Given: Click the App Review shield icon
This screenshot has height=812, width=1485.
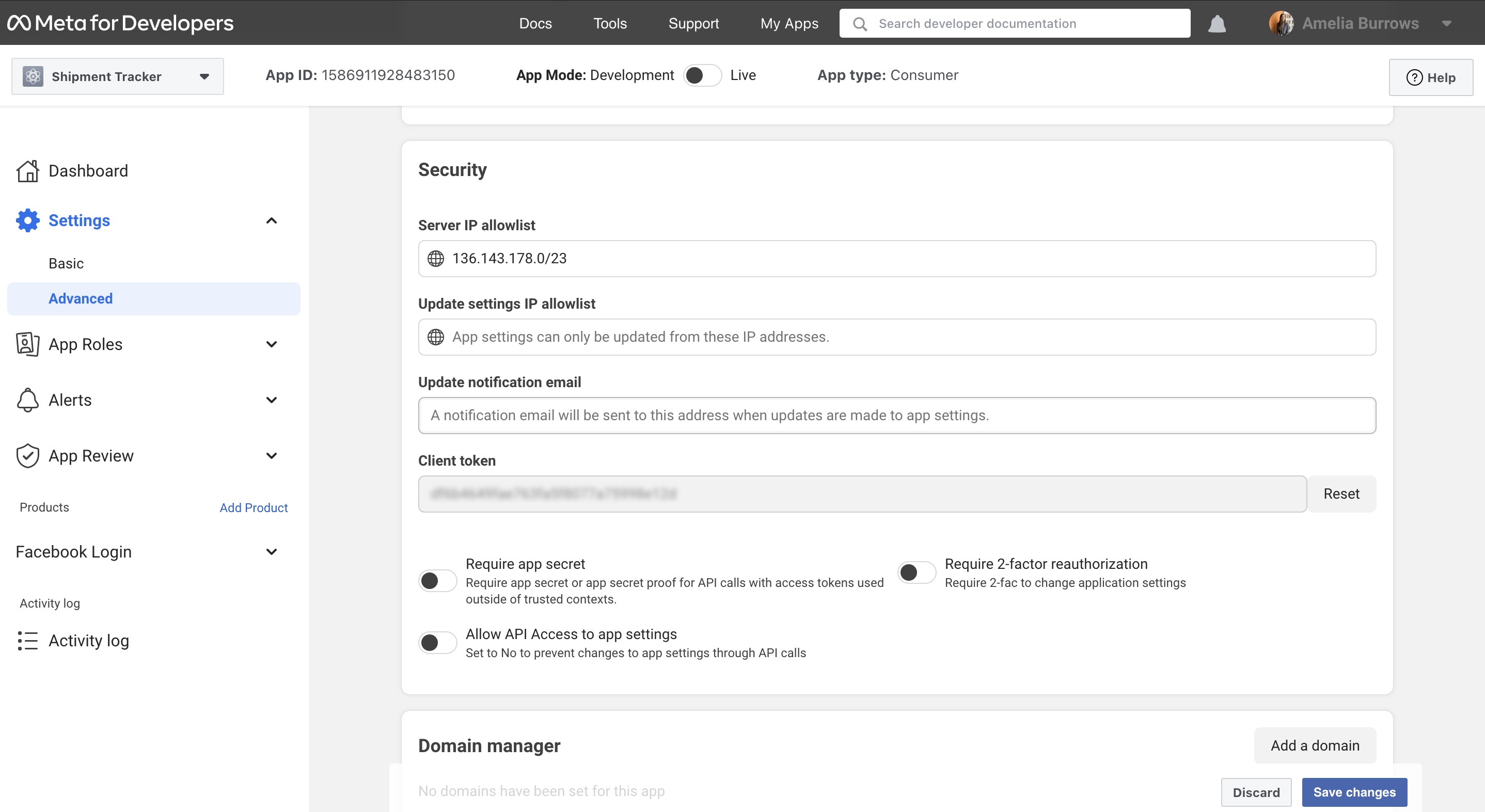Looking at the screenshot, I should (x=27, y=455).
